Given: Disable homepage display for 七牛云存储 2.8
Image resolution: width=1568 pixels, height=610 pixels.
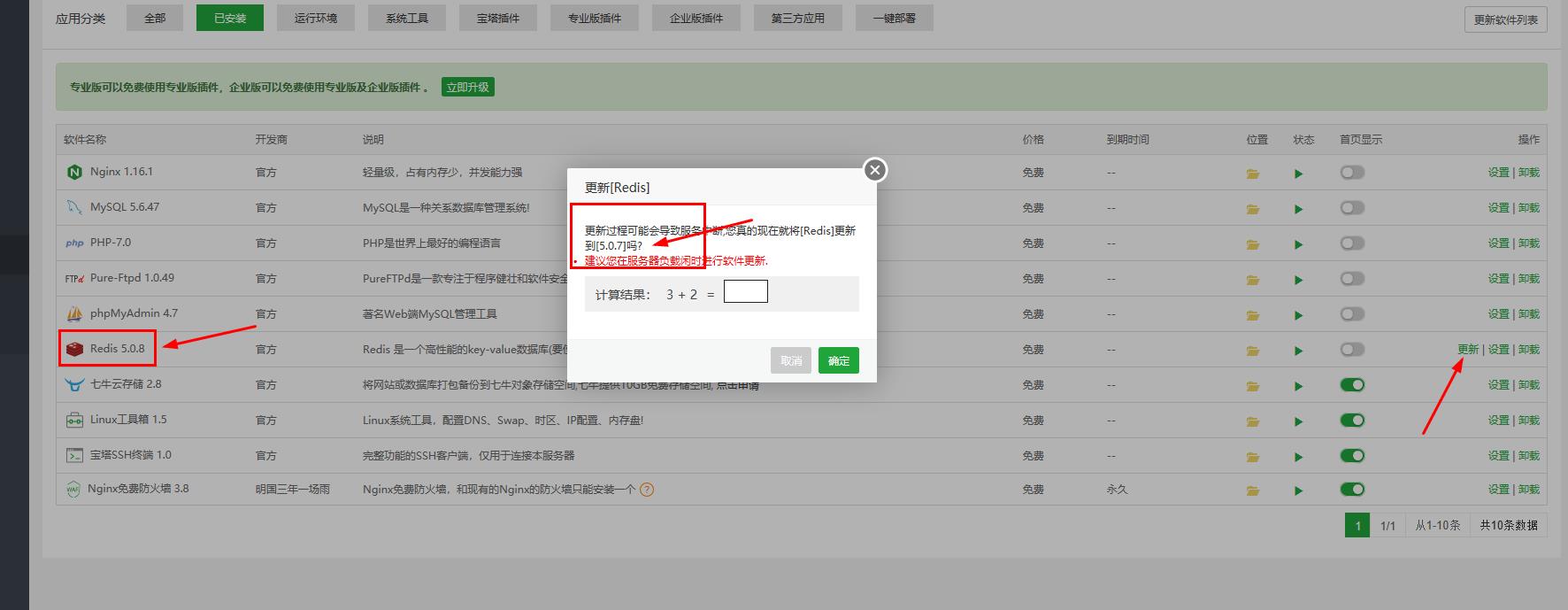Looking at the screenshot, I should pyautogui.click(x=1352, y=384).
